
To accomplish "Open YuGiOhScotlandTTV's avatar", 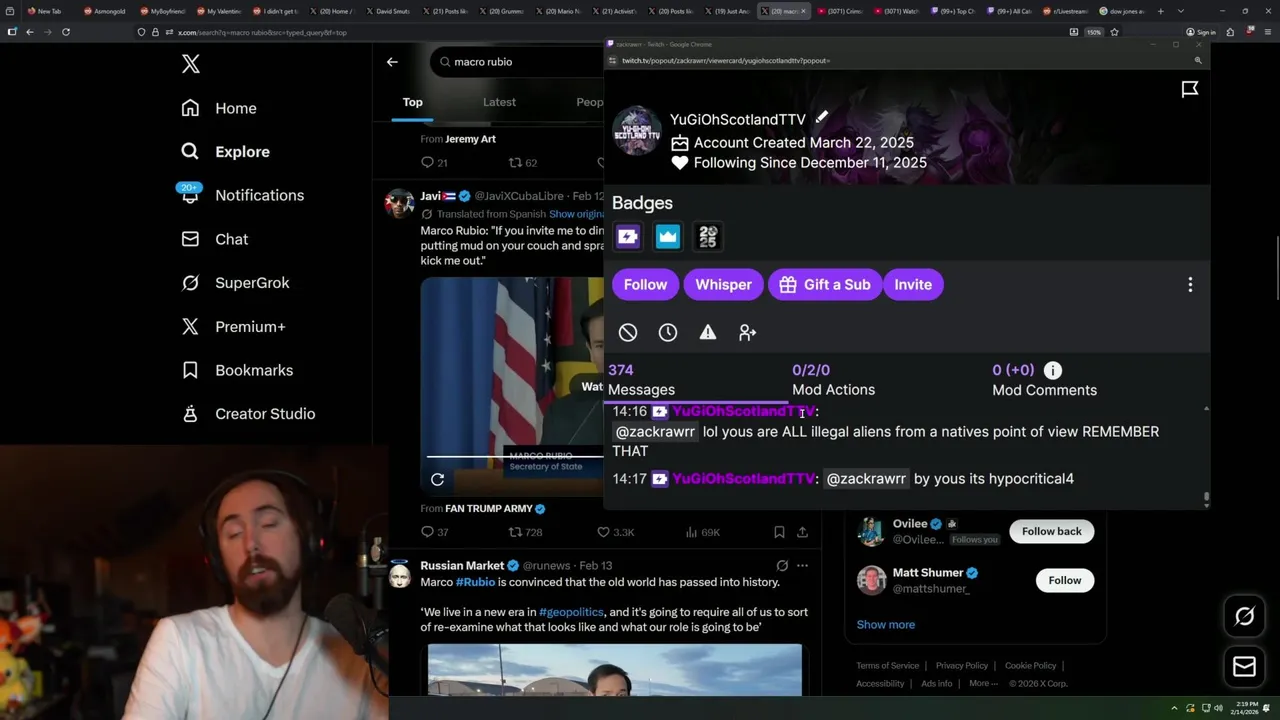I will coord(637,131).
